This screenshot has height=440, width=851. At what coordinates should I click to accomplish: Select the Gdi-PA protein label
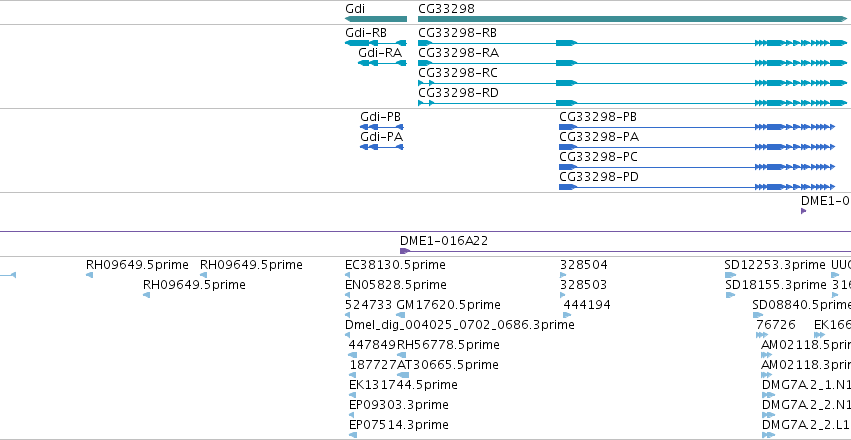[382, 137]
